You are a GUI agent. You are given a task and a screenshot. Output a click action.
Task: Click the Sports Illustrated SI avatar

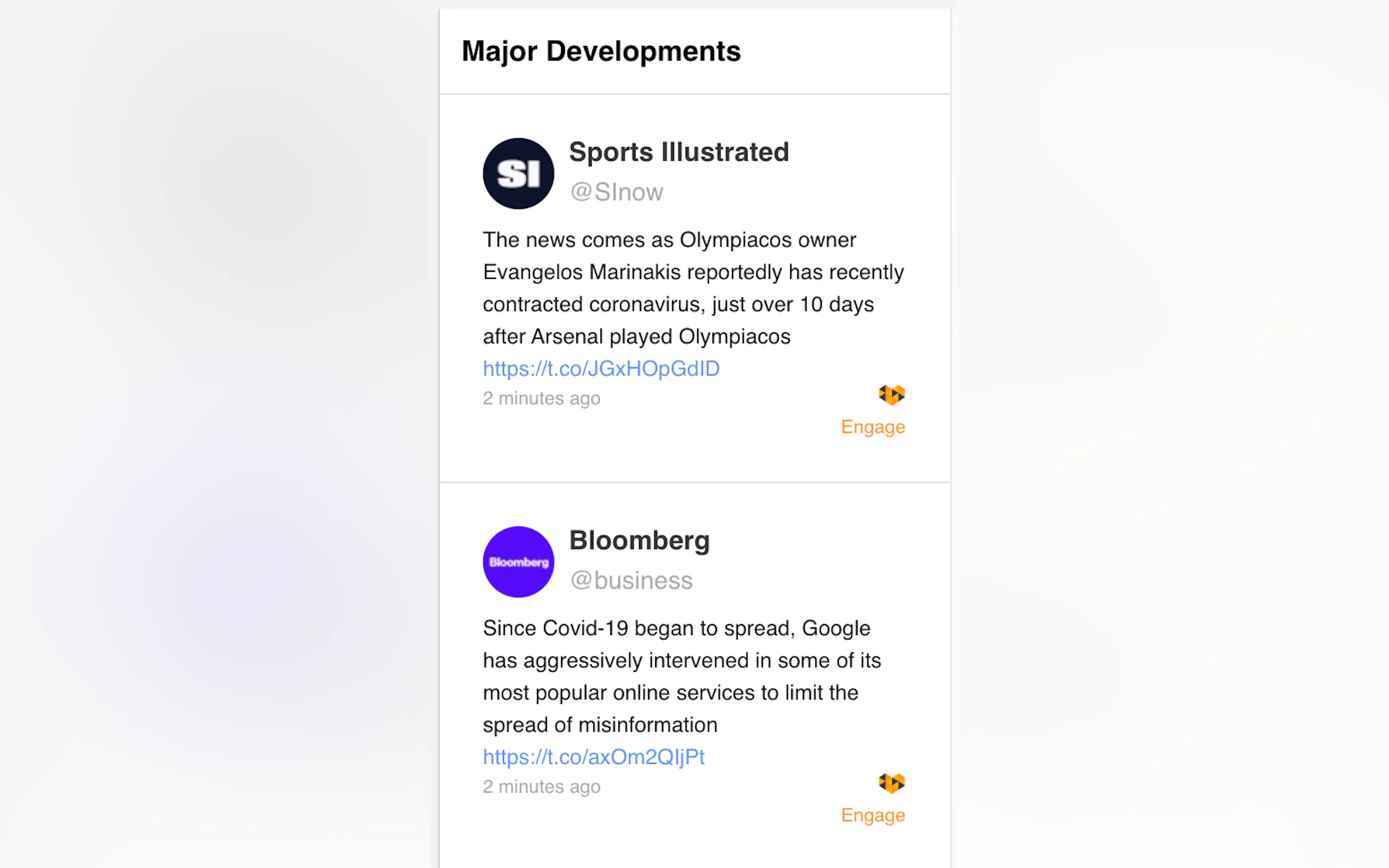point(518,173)
